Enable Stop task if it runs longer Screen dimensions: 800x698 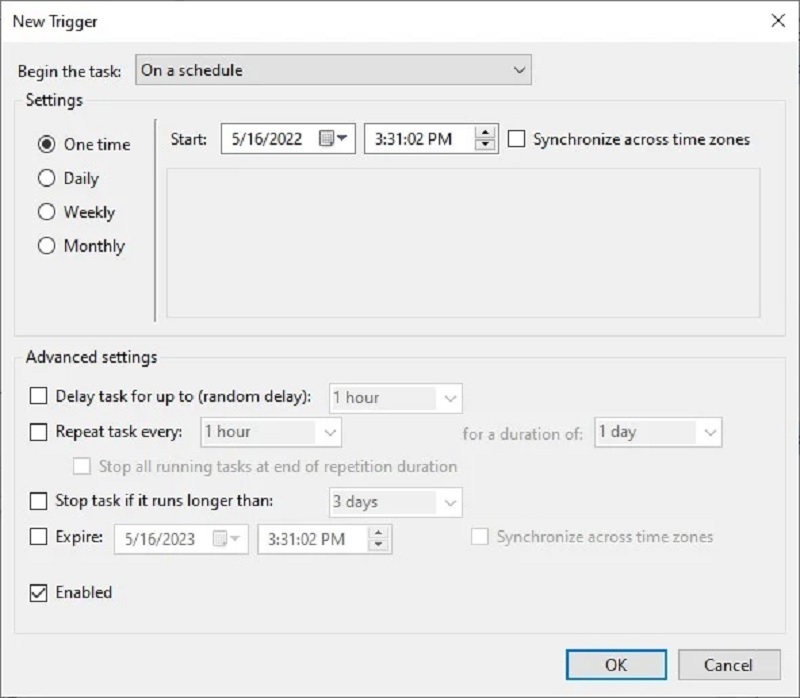tap(39, 500)
